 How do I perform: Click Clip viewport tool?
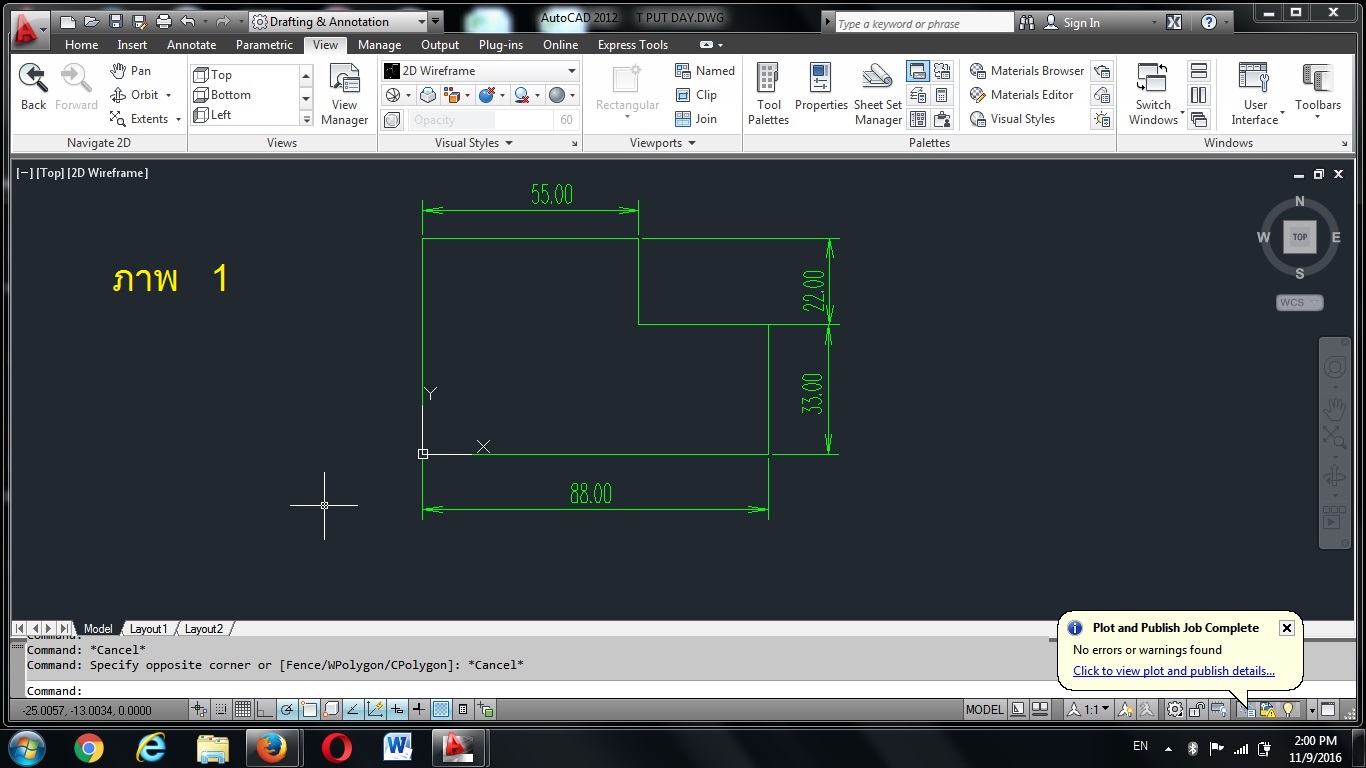point(696,95)
